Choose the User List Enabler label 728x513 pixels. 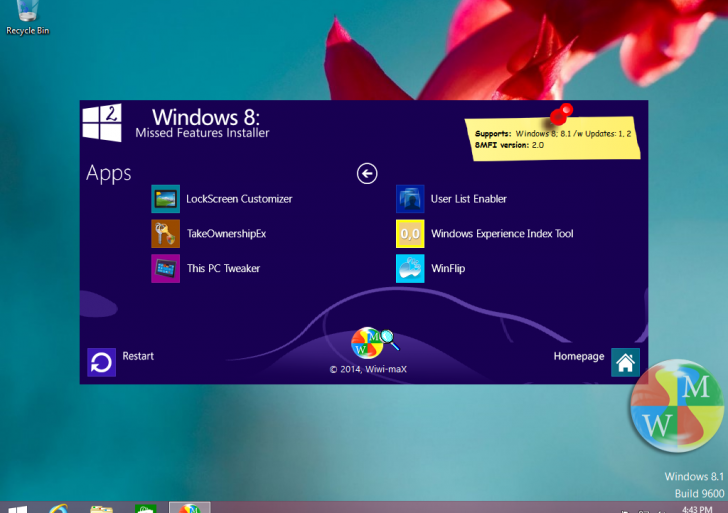468,199
